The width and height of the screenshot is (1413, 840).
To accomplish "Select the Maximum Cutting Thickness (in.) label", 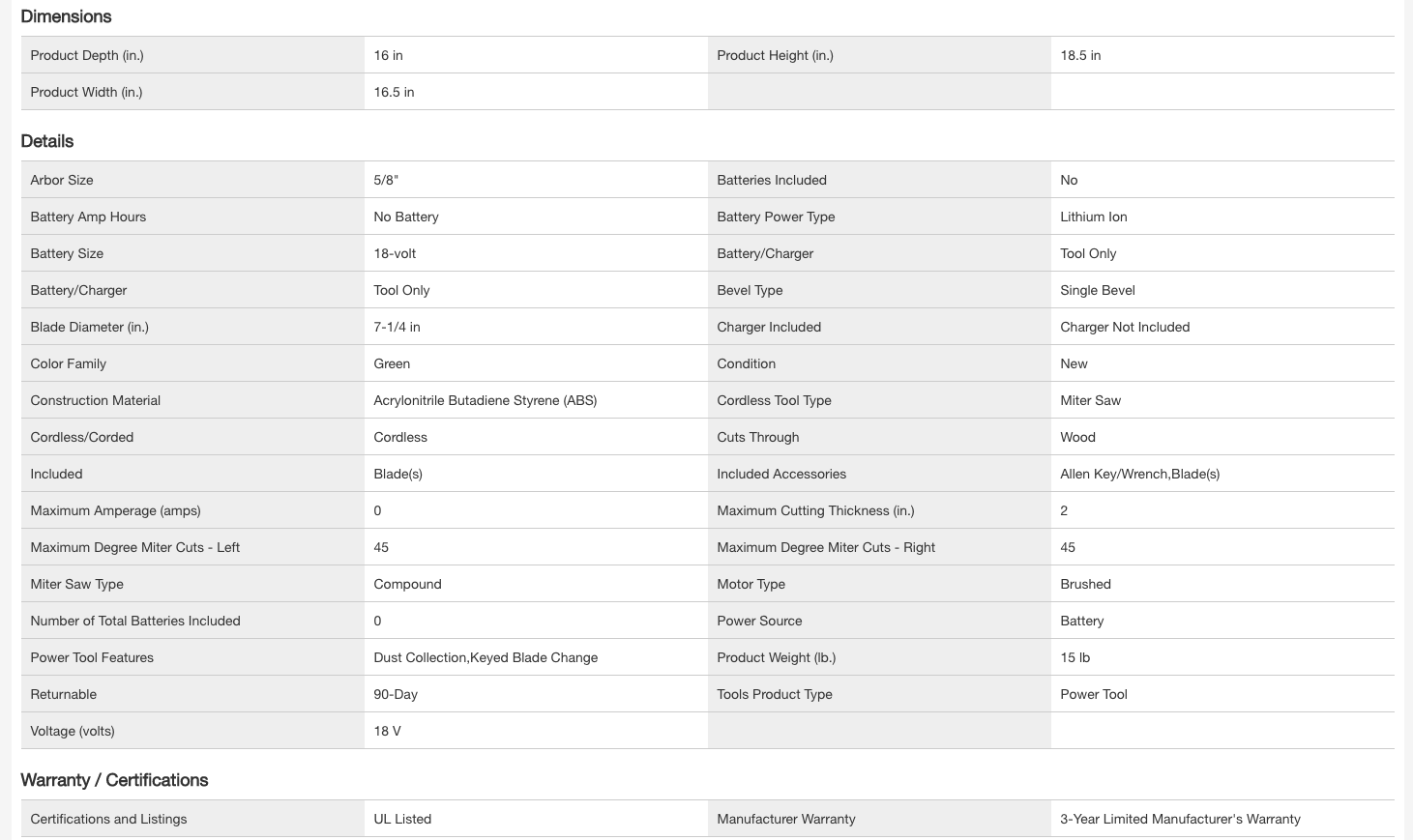I will click(x=815, y=510).
